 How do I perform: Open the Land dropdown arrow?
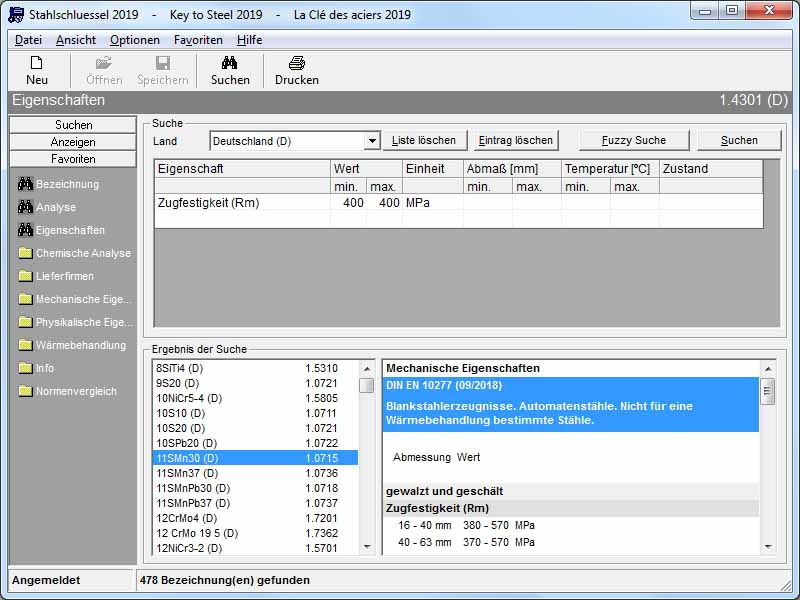[372, 141]
